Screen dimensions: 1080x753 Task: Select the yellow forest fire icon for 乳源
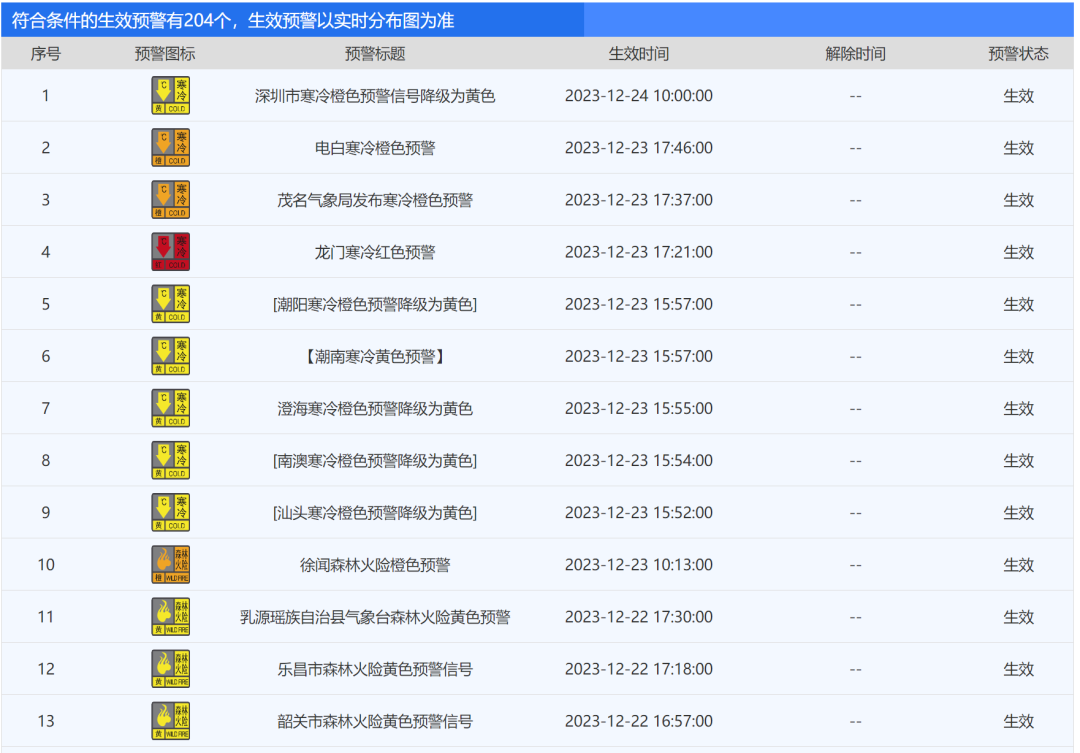coord(170,617)
